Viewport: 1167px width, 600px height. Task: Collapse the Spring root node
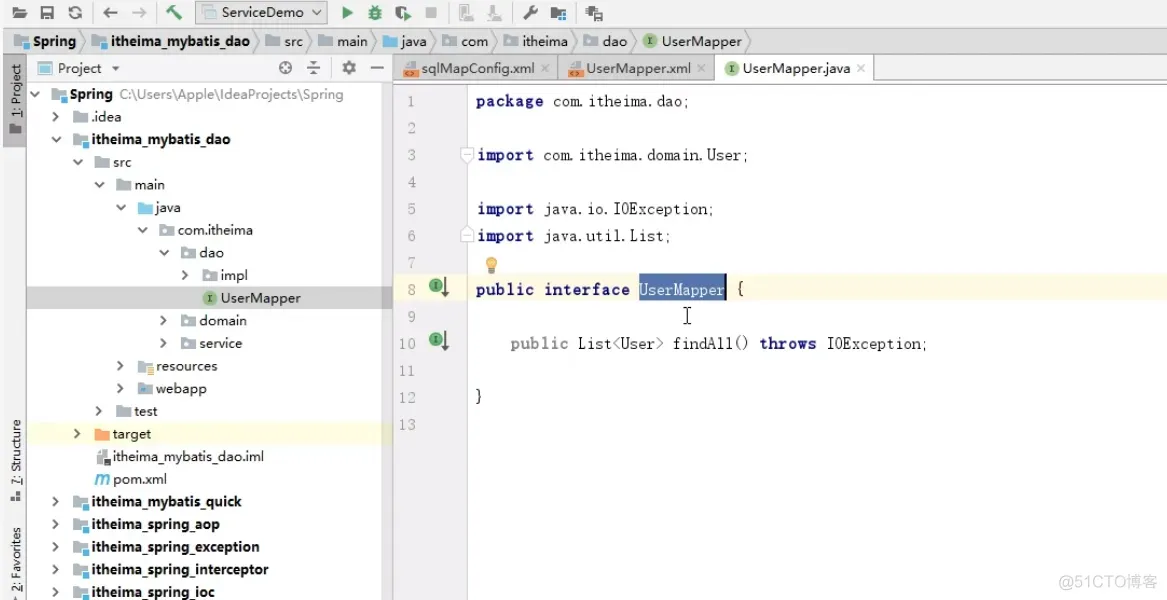(x=36, y=95)
